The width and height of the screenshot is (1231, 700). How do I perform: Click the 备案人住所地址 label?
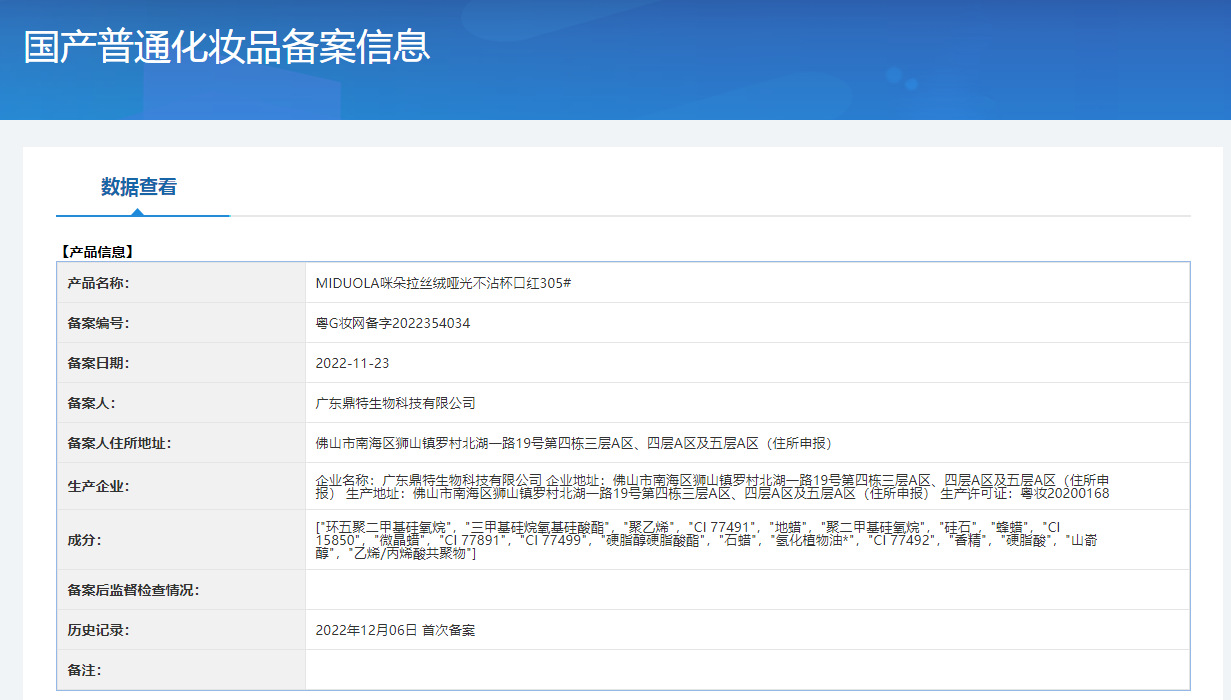pos(119,443)
